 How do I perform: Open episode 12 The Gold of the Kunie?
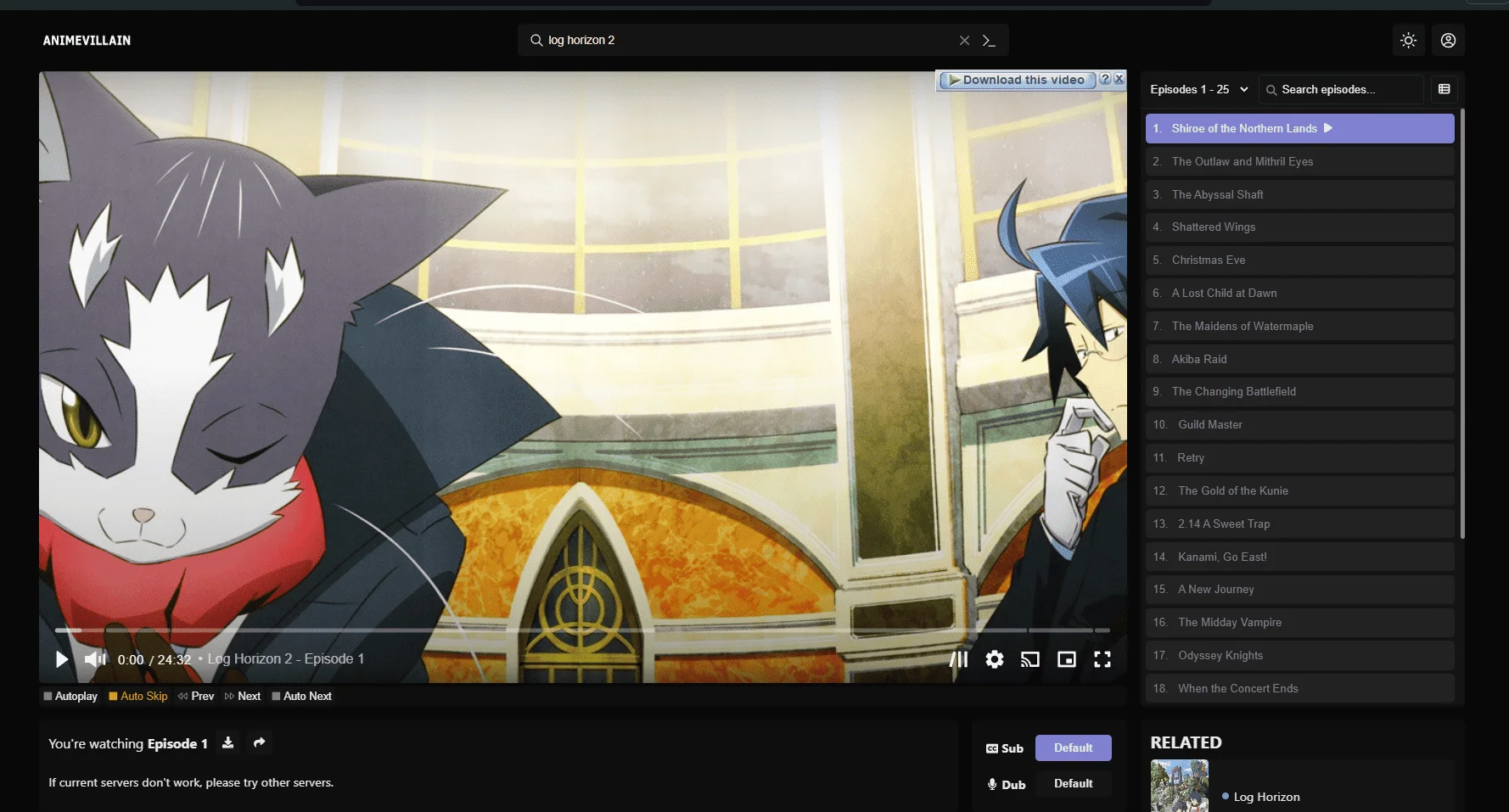1299,490
